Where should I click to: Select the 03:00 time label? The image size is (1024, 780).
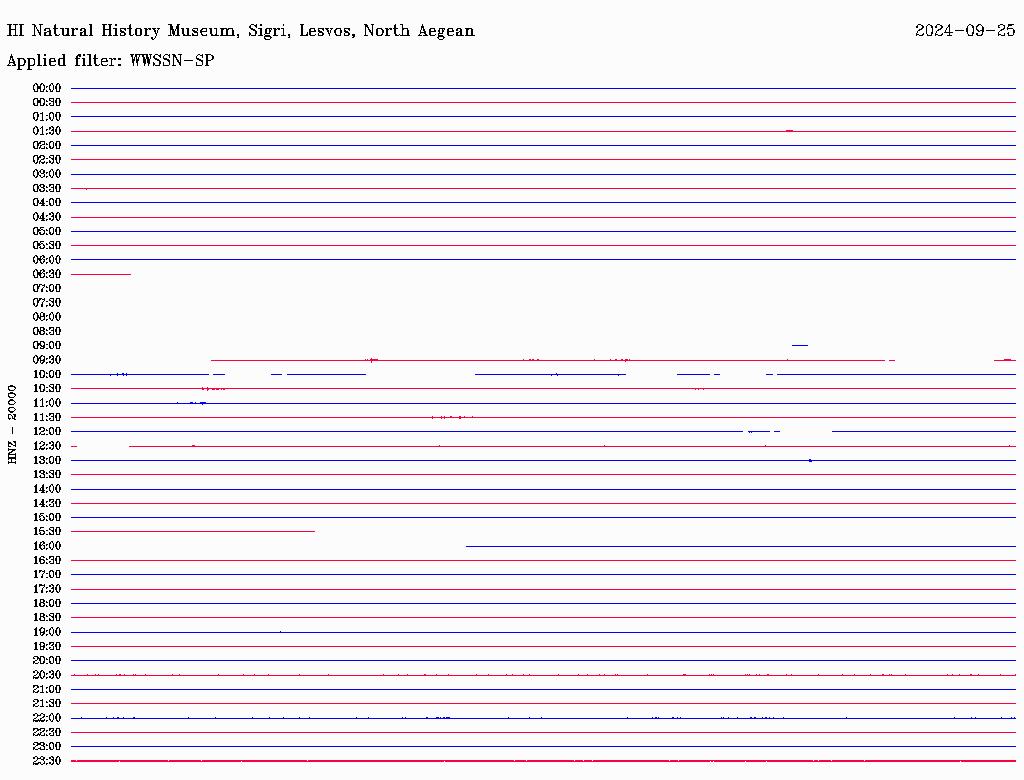(47, 174)
